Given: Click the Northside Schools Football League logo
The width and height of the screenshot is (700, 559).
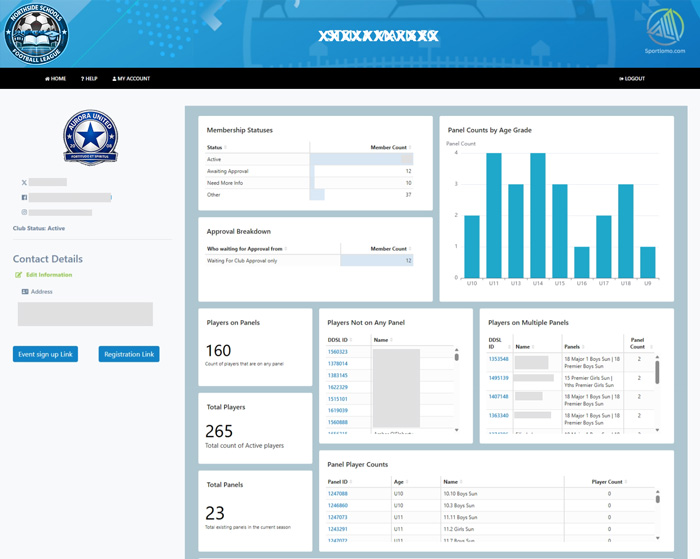Looking at the screenshot, I should point(37,34).
